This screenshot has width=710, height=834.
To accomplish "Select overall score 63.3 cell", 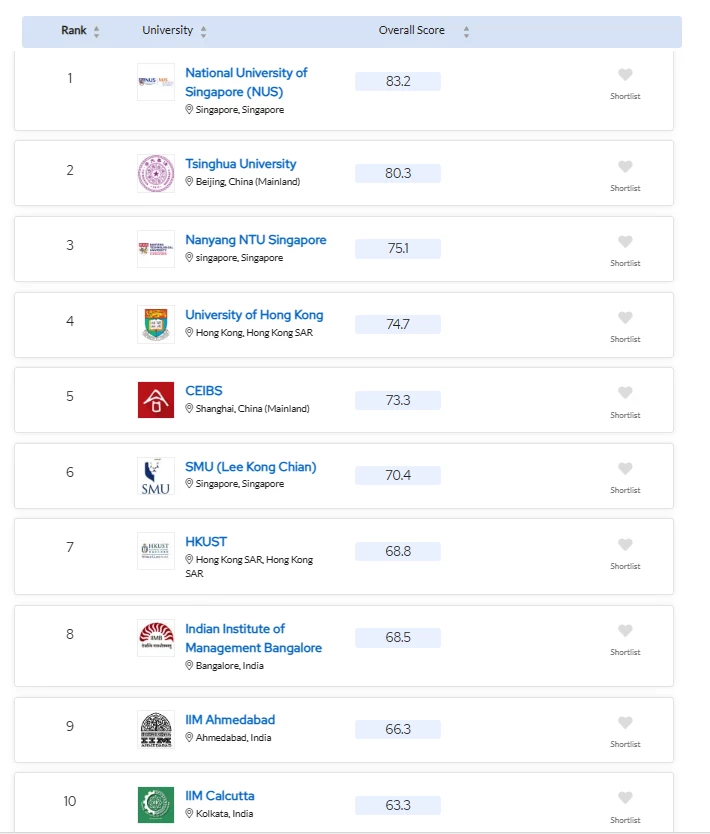I will click(x=398, y=805).
